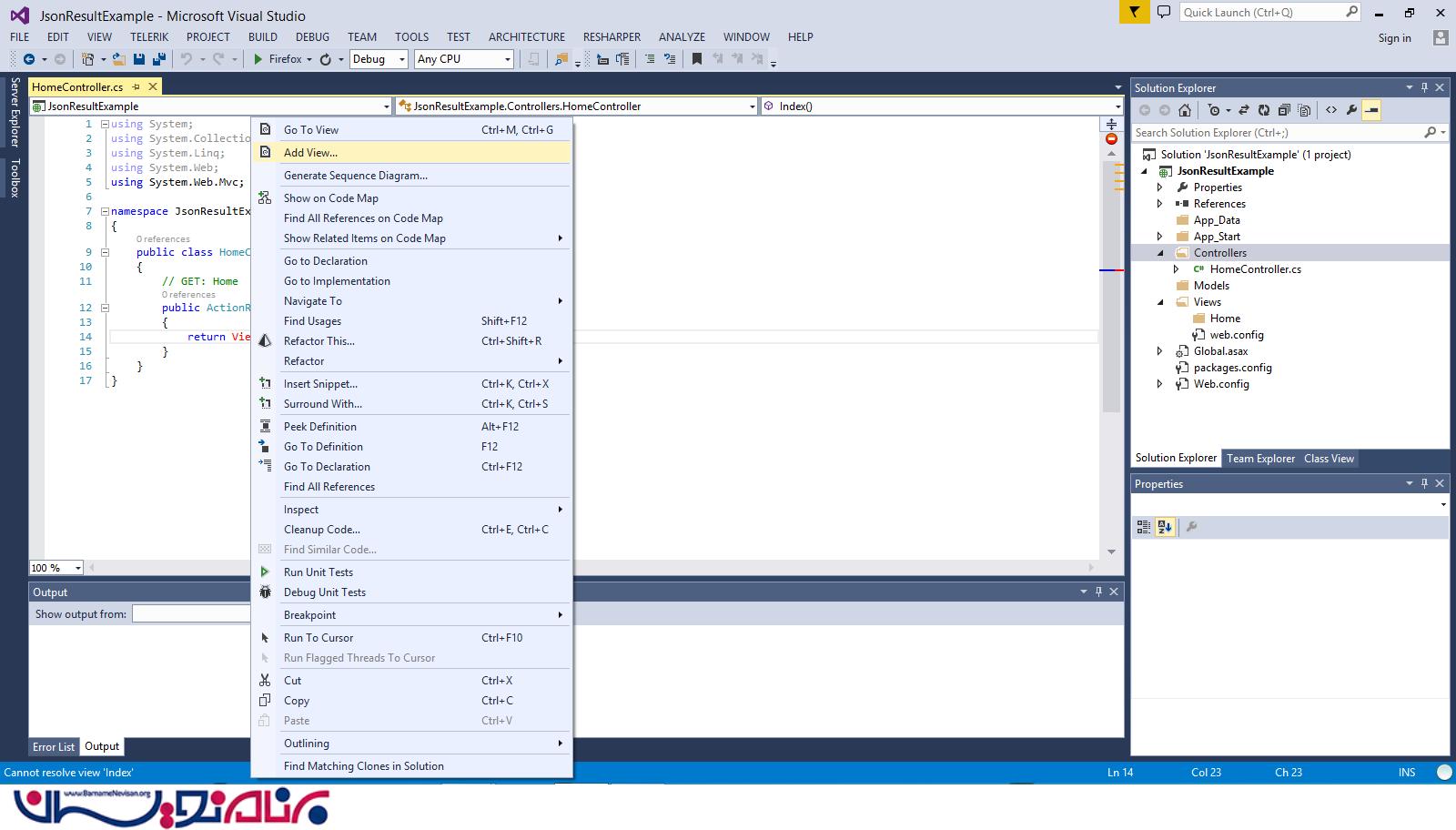This screenshot has height=830, width=1456.
Task: Click Collapse All icon in Solution Explorer
Action: (1283, 110)
